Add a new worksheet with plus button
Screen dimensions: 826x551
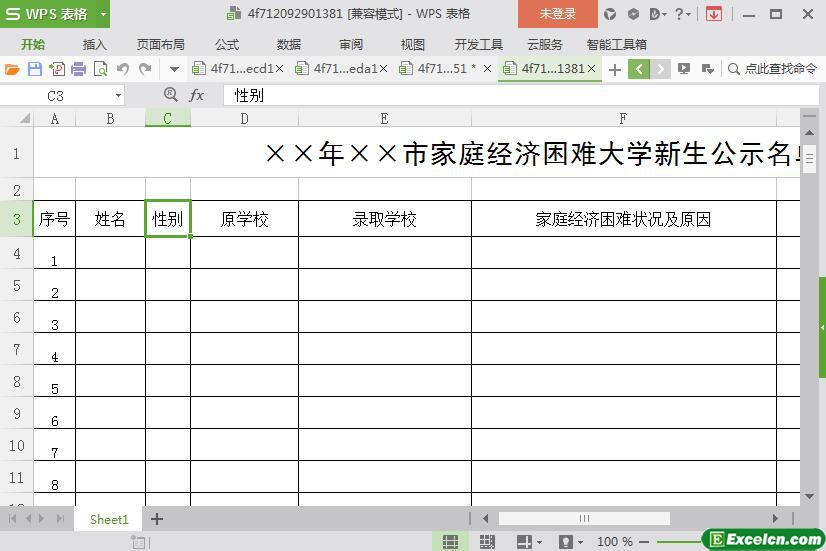click(156, 519)
